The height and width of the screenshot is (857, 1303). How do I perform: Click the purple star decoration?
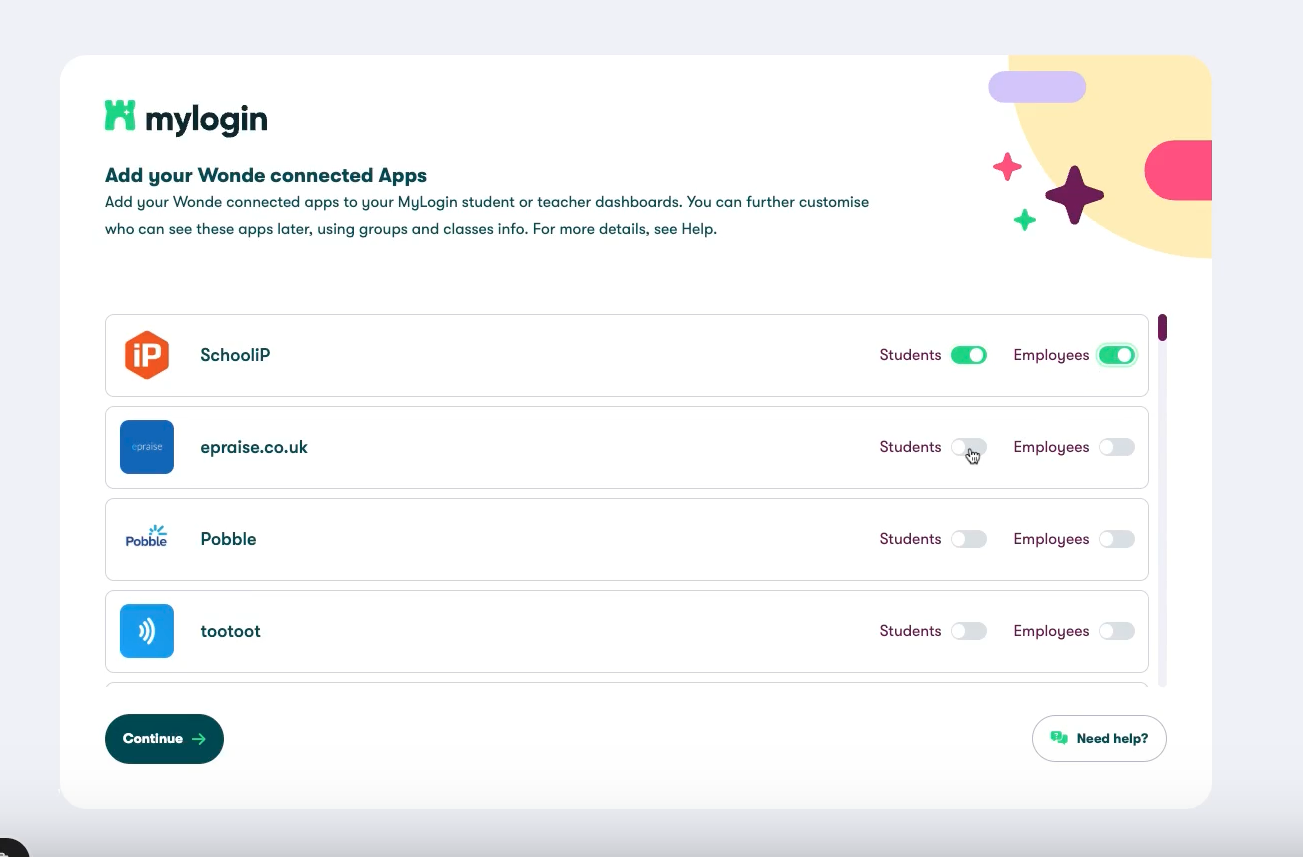1075,195
